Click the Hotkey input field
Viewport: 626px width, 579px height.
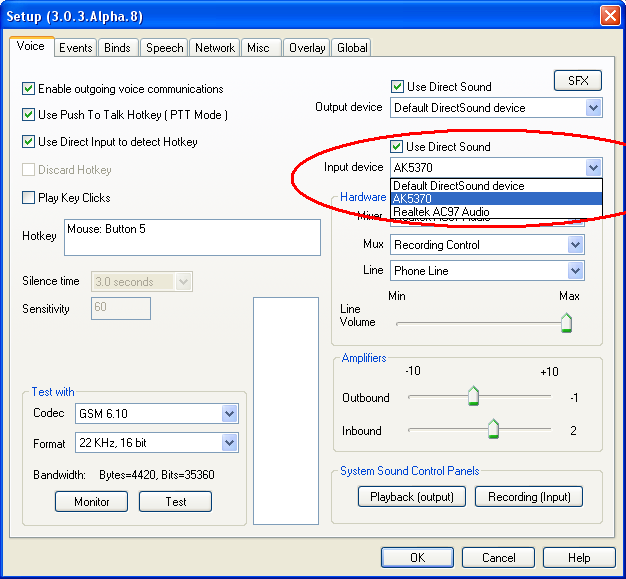192,237
